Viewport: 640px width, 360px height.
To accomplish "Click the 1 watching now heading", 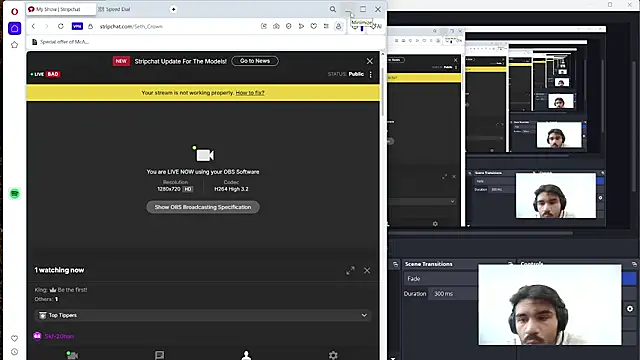I will [59, 270].
